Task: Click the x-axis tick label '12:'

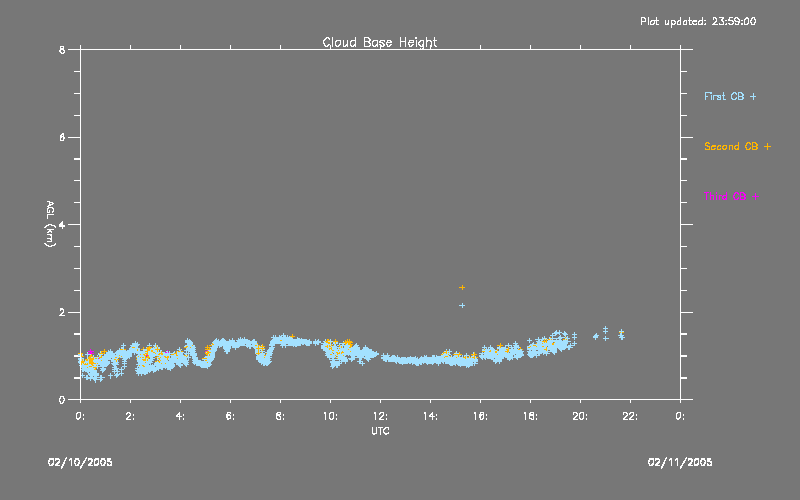Action: [x=380, y=416]
